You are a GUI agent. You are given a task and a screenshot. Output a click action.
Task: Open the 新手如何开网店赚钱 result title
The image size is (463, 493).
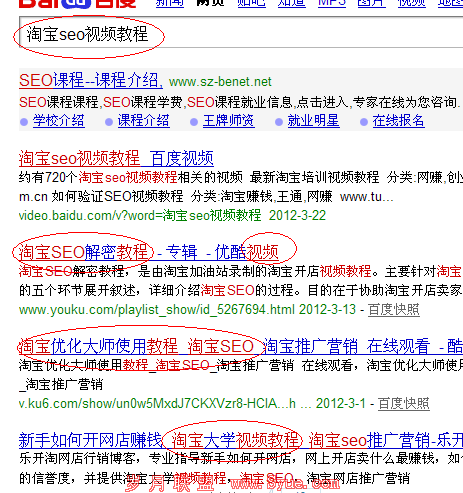[x=241, y=440]
